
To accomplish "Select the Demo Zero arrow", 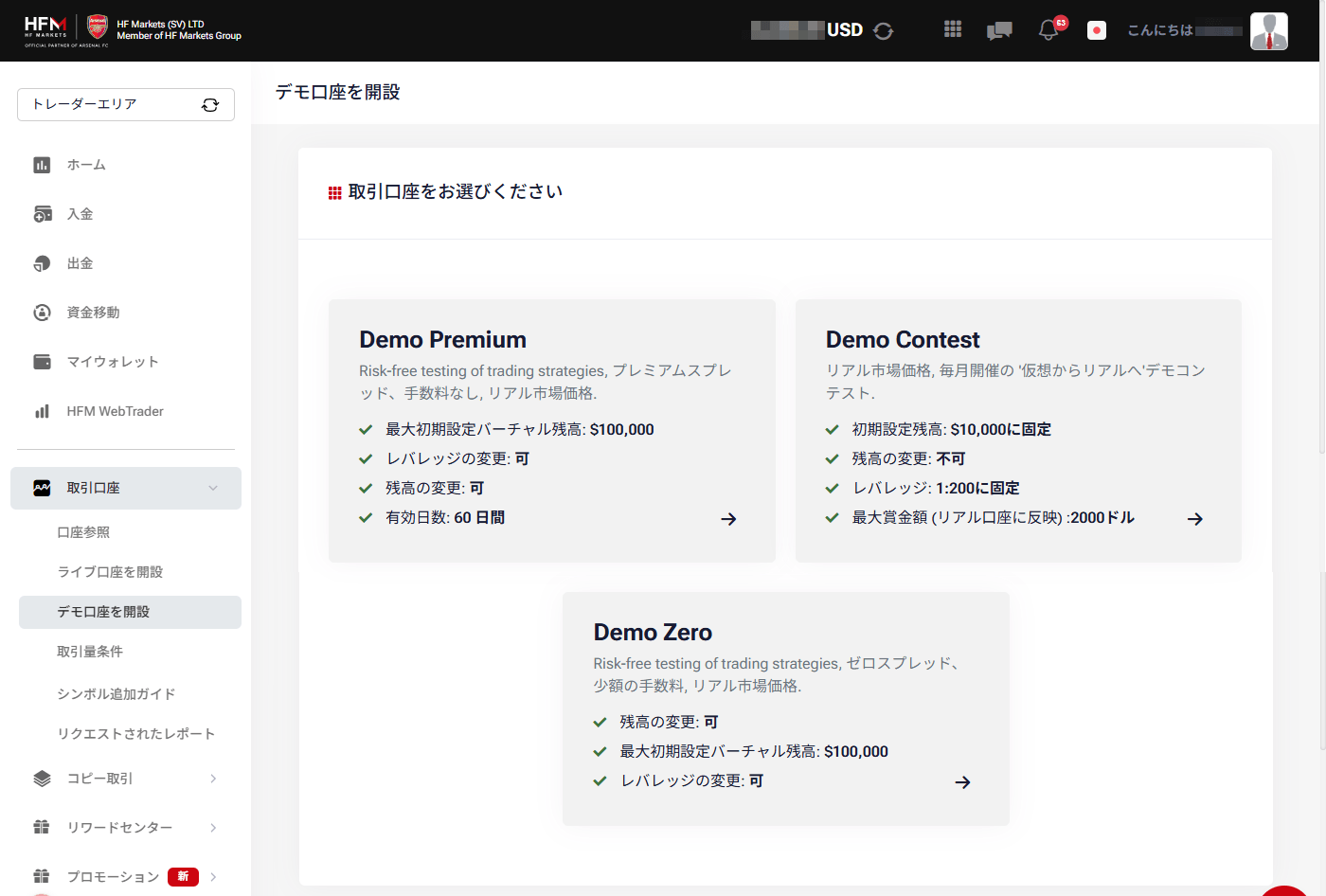I will pyautogui.click(x=962, y=782).
